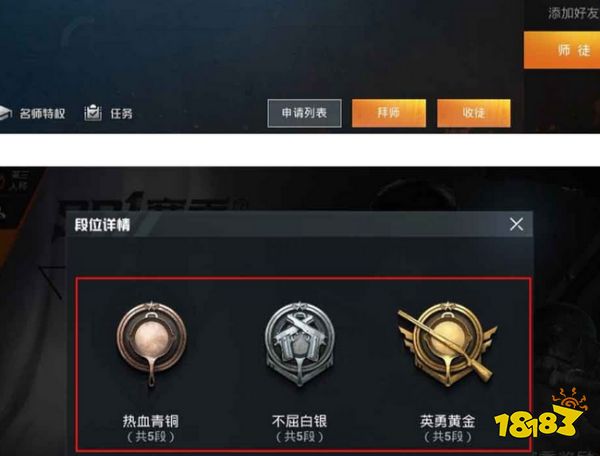Click the 不屈白银 rank name
The height and width of the screenshot is (456, 600).
[299, 421]
